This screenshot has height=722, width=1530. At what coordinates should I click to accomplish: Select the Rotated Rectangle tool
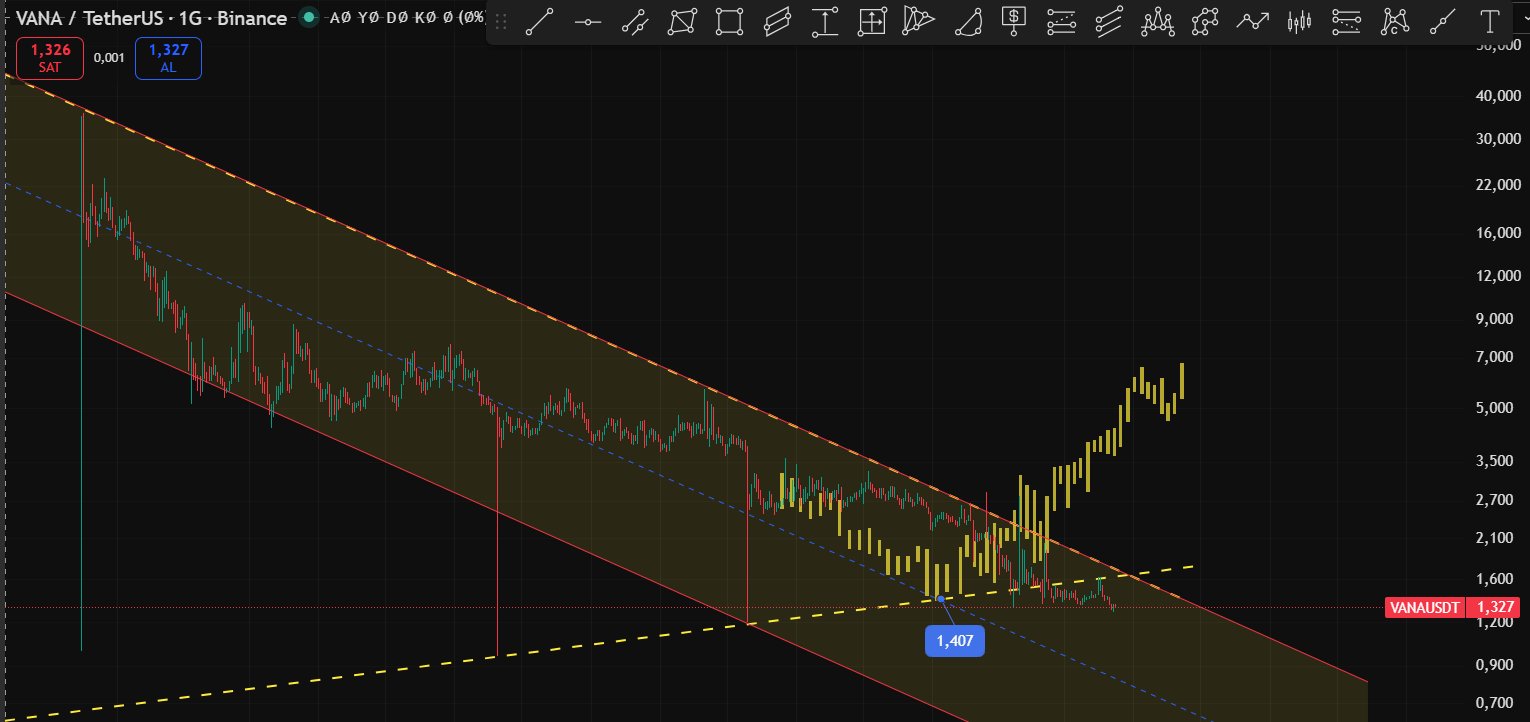pyautogui.click(x=682, y=21)
